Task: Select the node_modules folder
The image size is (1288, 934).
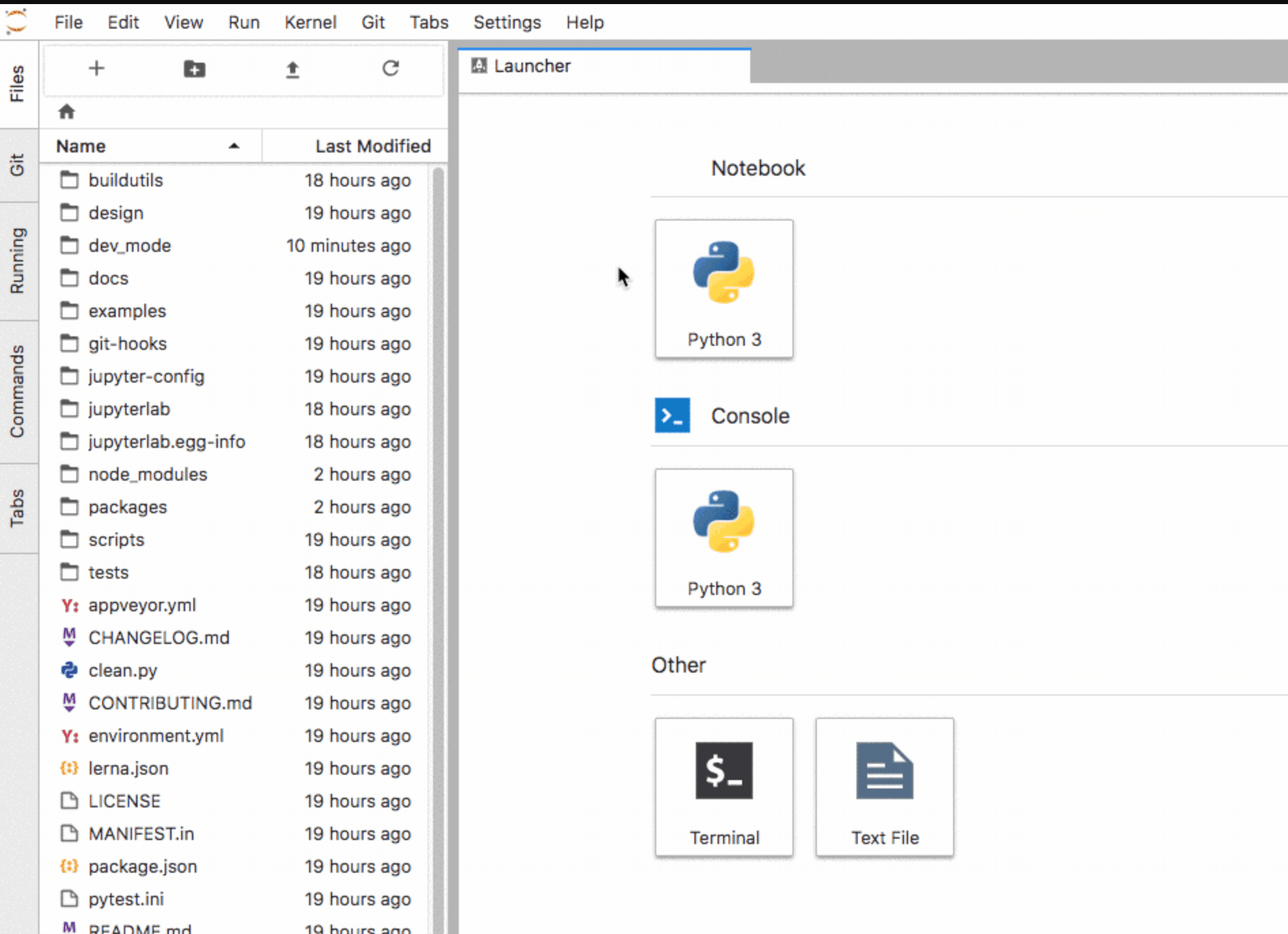Action: [x=148, y=474]
